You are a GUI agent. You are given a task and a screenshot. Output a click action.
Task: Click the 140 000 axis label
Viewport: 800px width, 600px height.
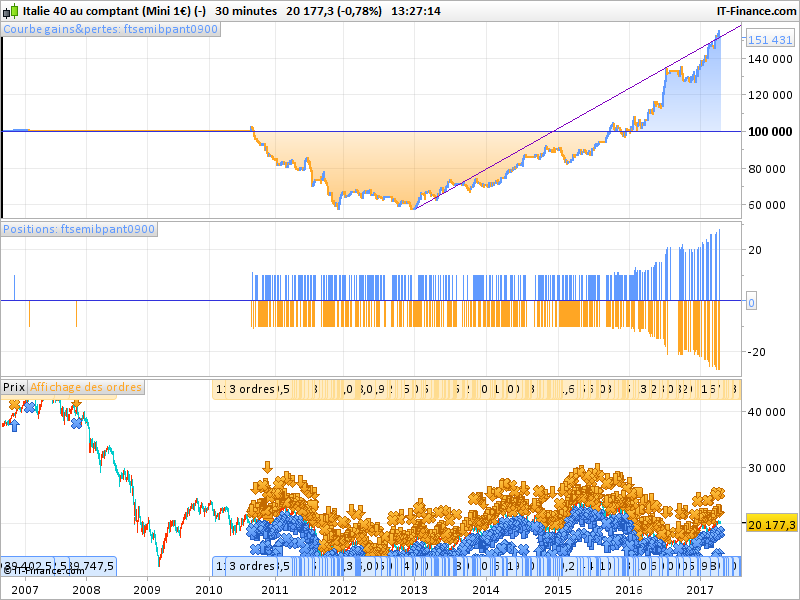770,59
